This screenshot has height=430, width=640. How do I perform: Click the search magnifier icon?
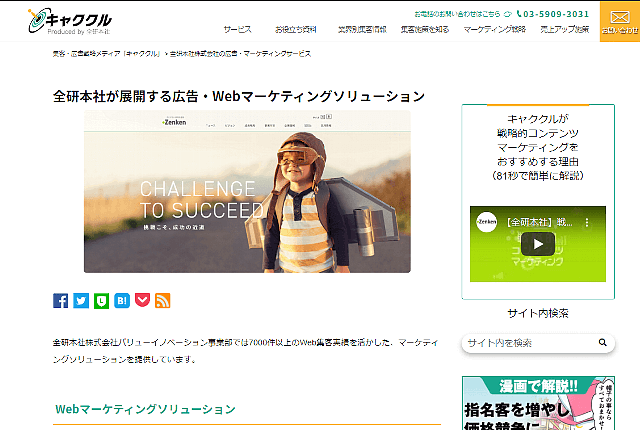point(603,343)
